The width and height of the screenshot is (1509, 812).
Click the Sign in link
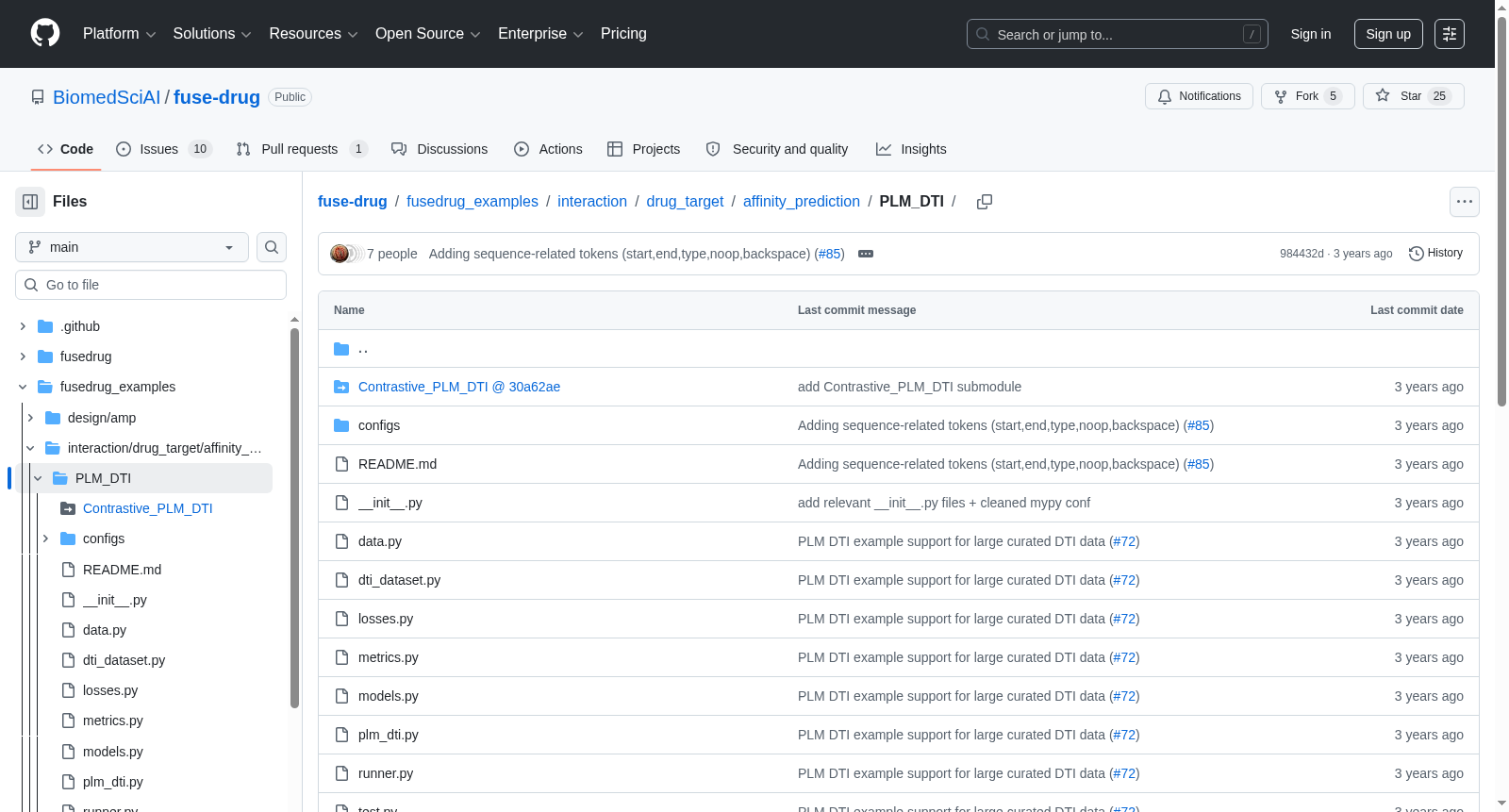1311,34
